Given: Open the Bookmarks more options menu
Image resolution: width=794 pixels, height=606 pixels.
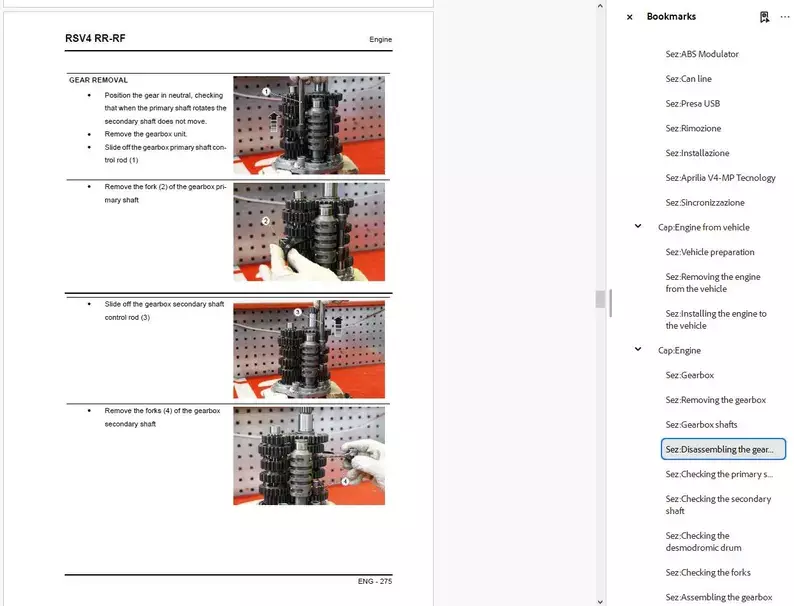Looking at the screenshot, I should click(x=784, y=17).
